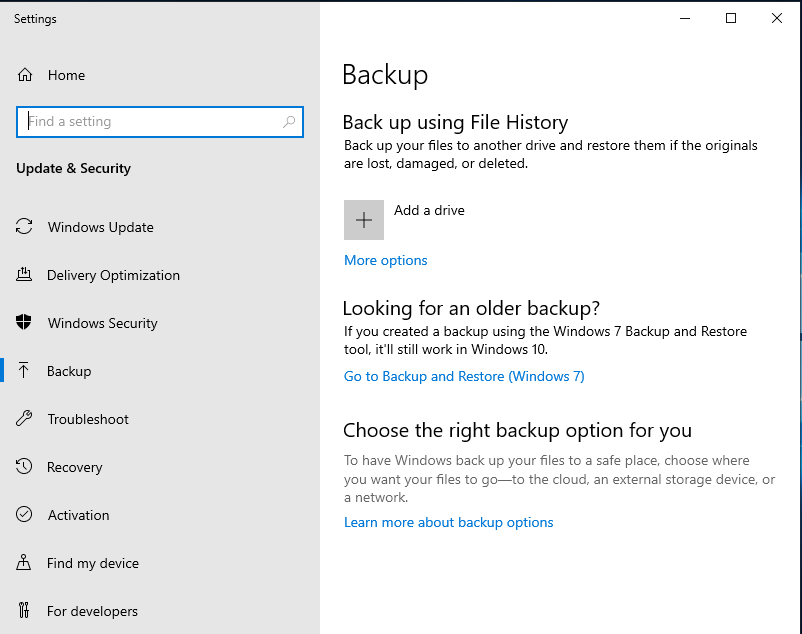The width and height of the screenshot is (802, 634).
Task: Minimize the Settings window
Action: click(685, 18)
